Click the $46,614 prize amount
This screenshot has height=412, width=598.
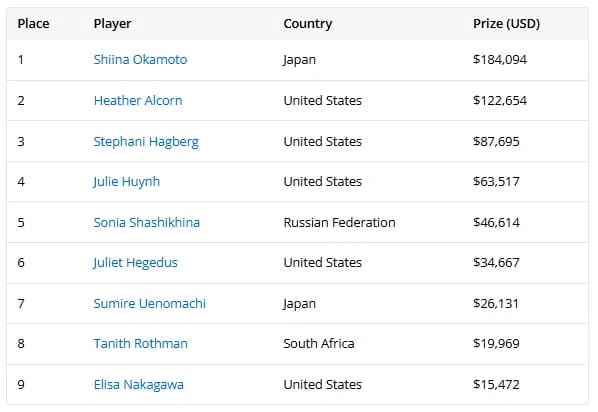coord(496,222)
